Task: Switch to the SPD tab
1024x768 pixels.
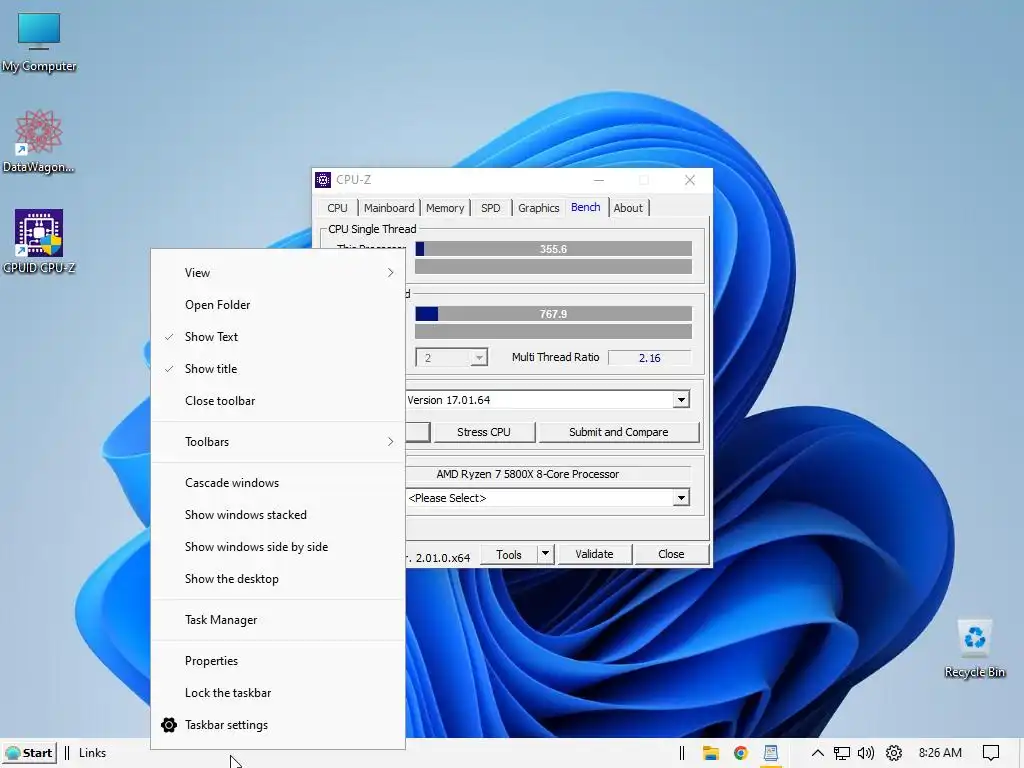Action: point(490,208)
